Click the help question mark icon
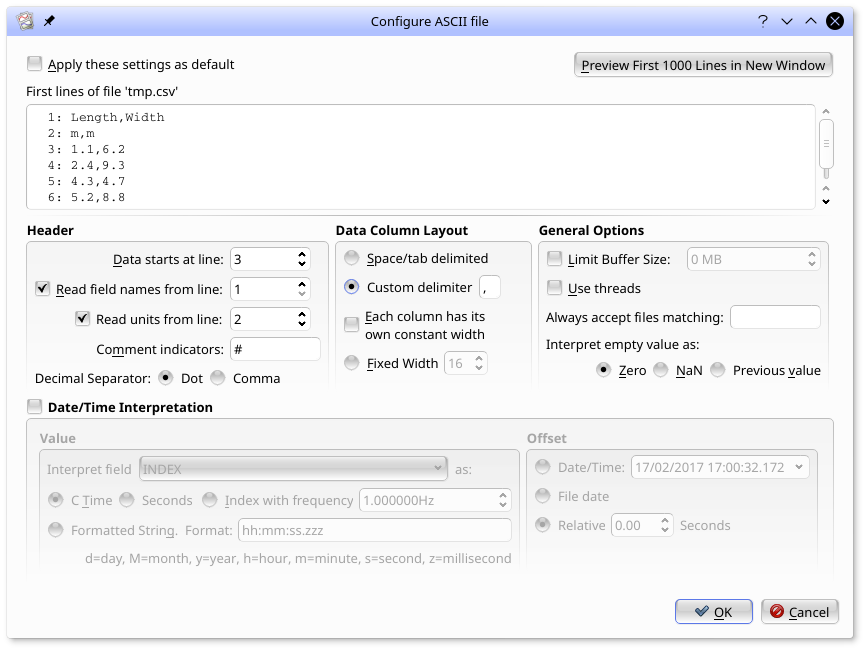The height and width of the screenshot is (651, 866). click(x=763, y=21)
